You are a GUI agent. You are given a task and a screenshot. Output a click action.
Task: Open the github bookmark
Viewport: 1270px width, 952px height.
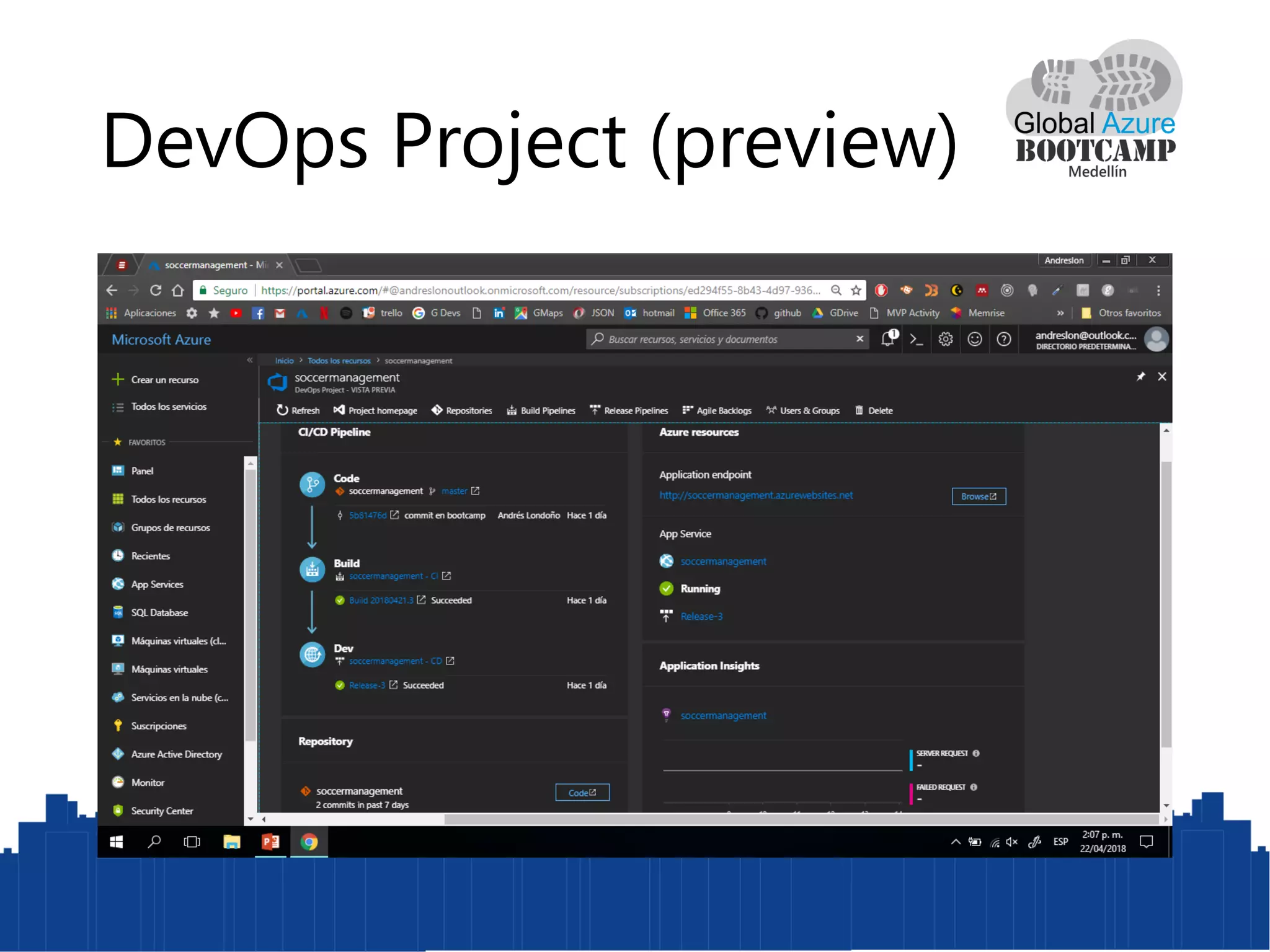779,313
